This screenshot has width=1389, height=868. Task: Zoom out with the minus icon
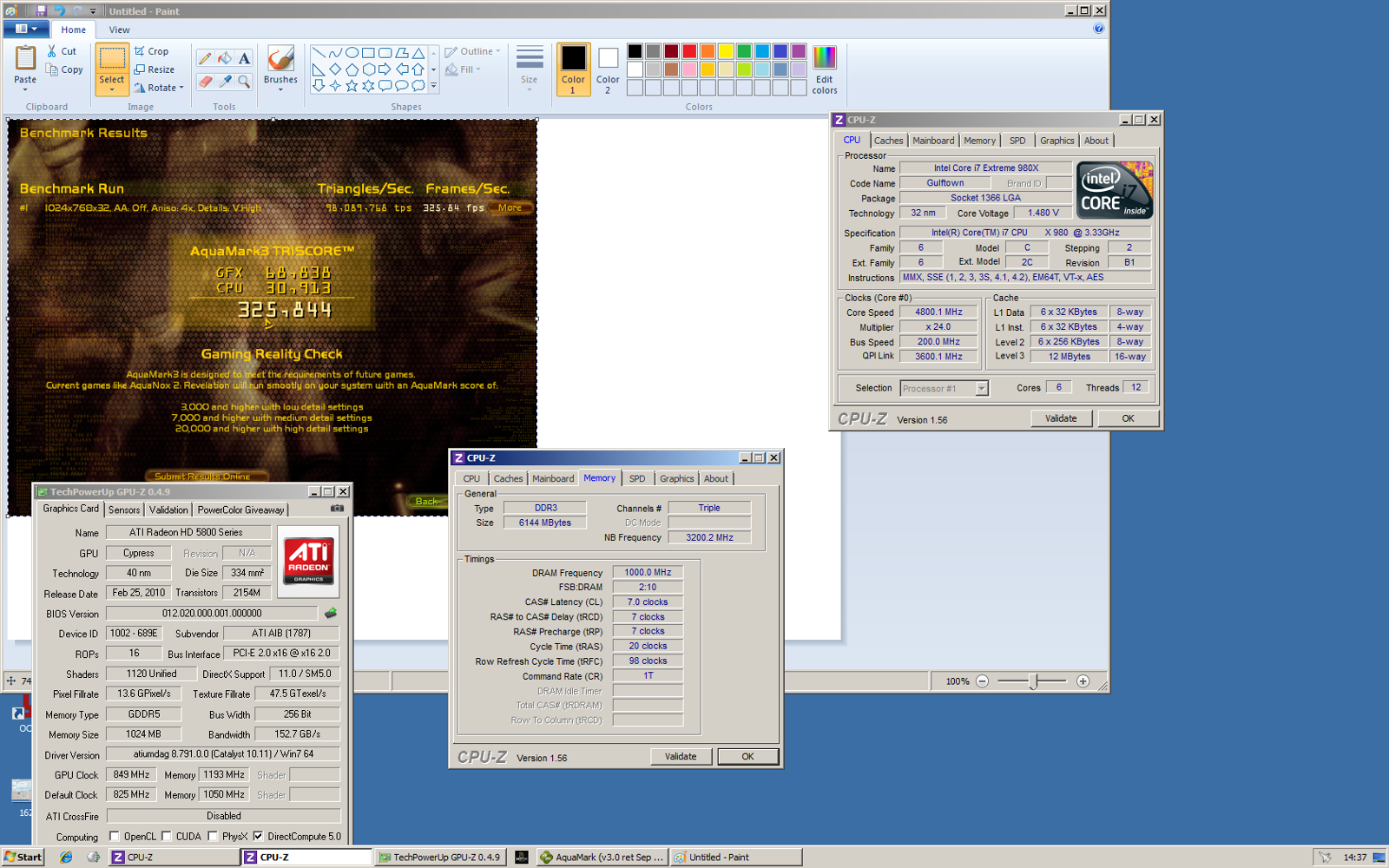[983, 681]
